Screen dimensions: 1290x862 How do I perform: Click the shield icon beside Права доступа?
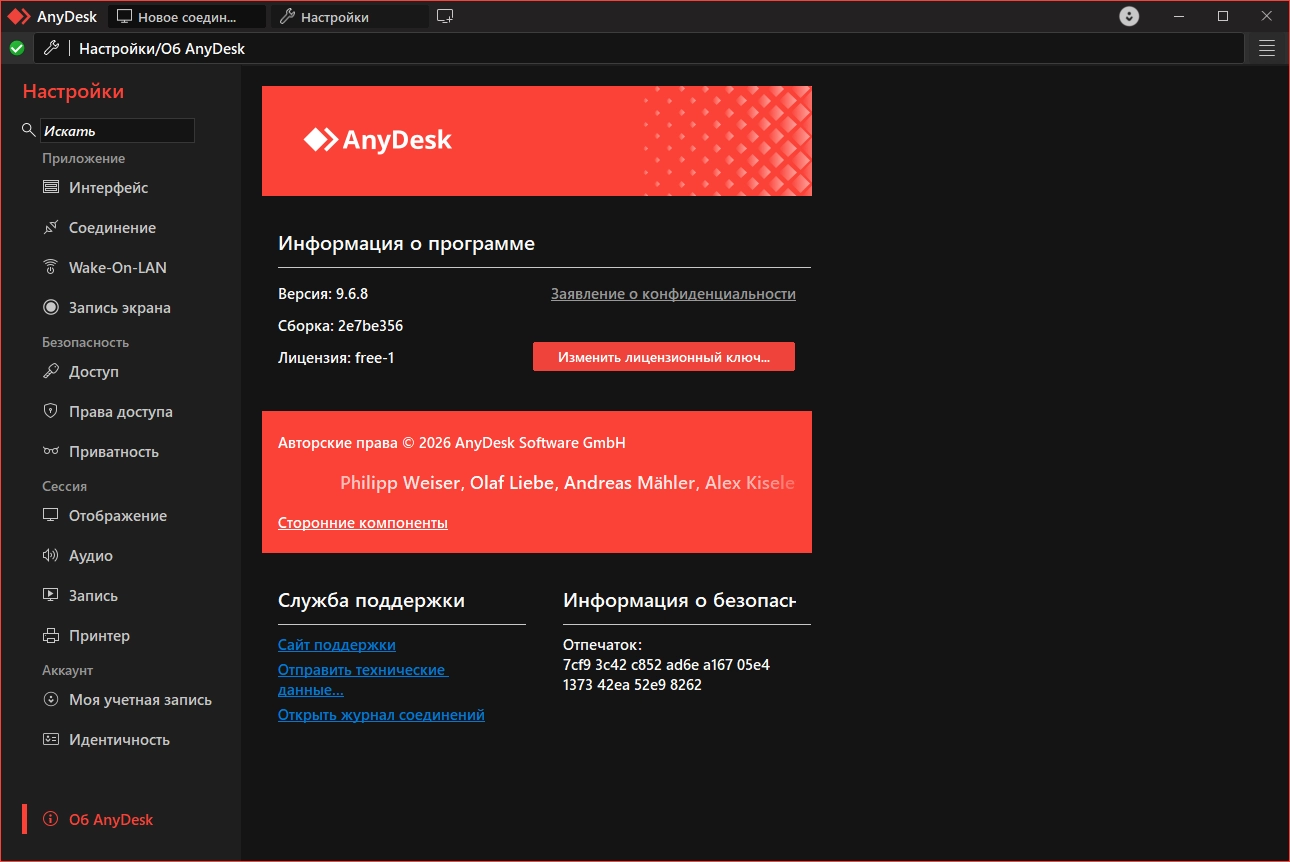point(51,412)
